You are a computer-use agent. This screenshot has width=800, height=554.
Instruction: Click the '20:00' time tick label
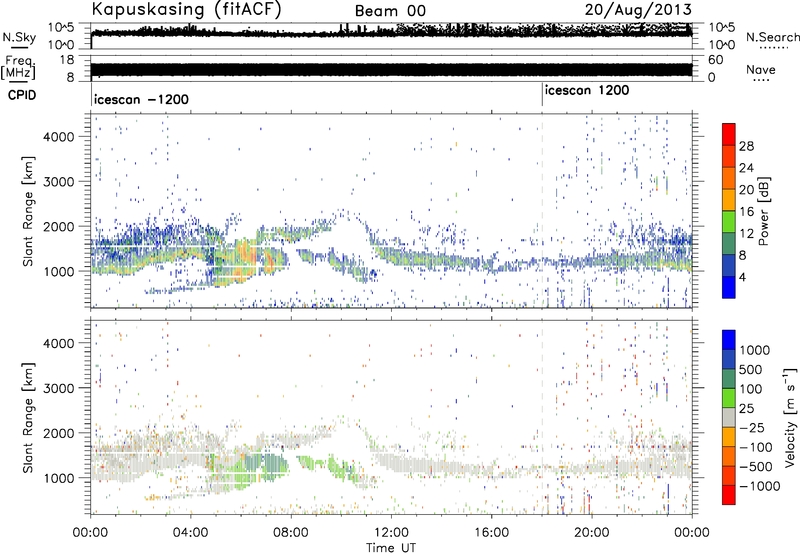(x=591, y=533)
